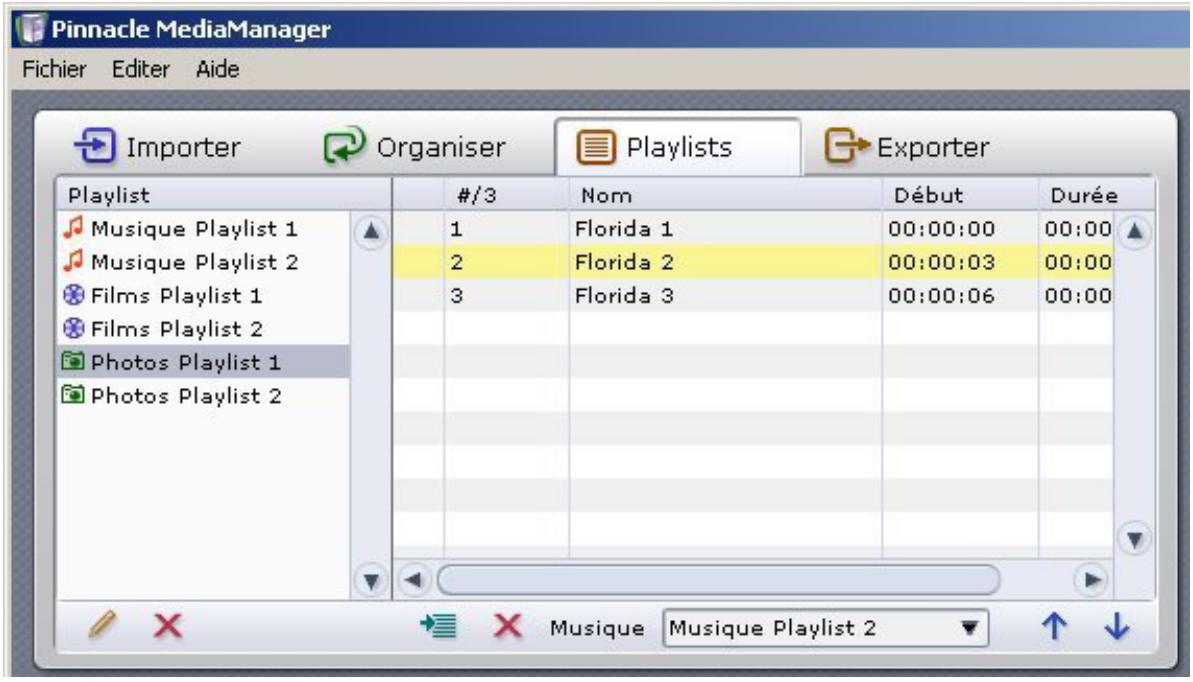Click the camera icon of Photos Playlist 2
Image resolution: width=1193 pixels, height=682 pixels.
[73, 394]
